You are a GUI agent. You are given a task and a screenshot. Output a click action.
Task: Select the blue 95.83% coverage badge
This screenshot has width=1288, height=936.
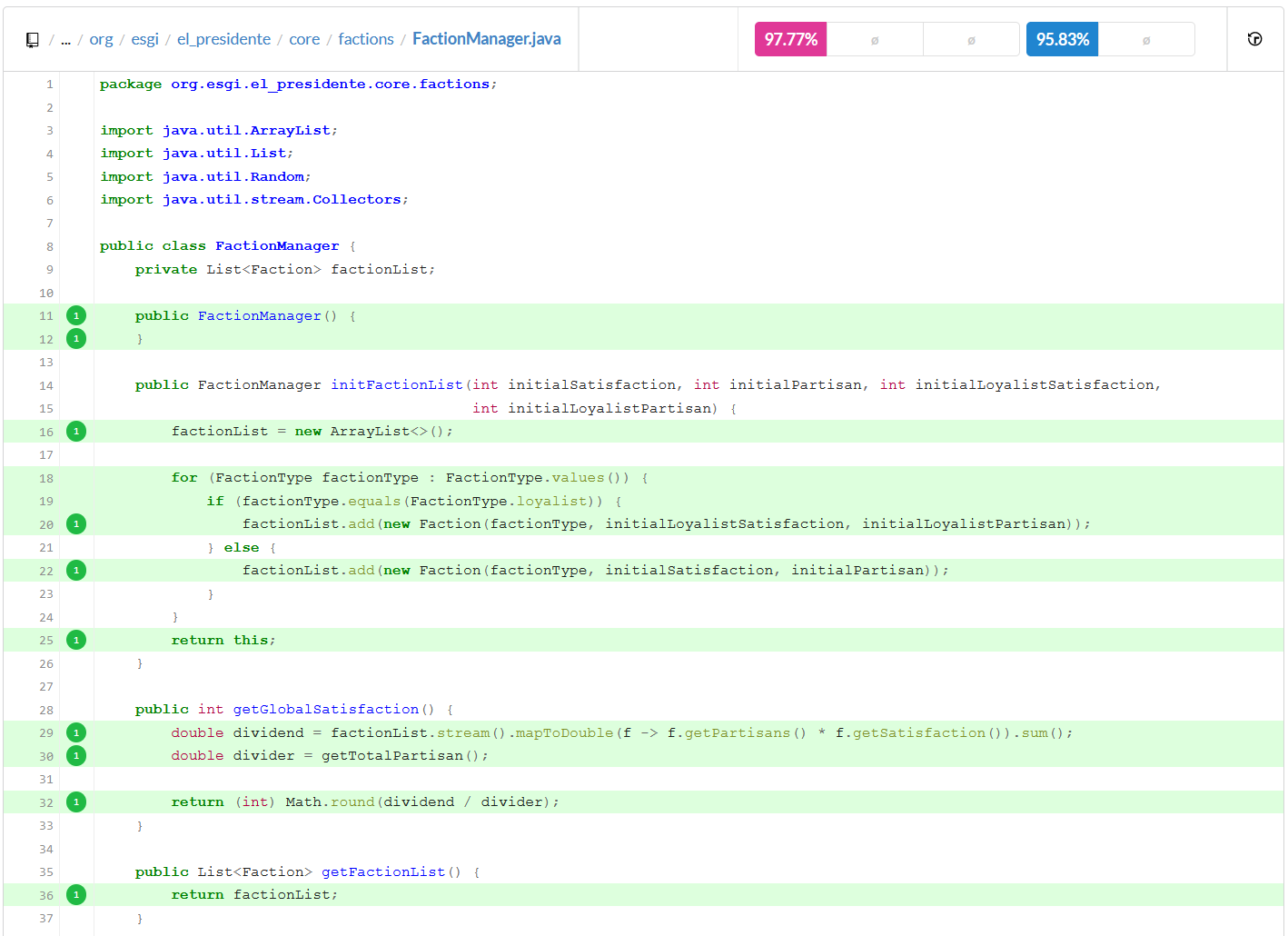(x=1062, y=39)
